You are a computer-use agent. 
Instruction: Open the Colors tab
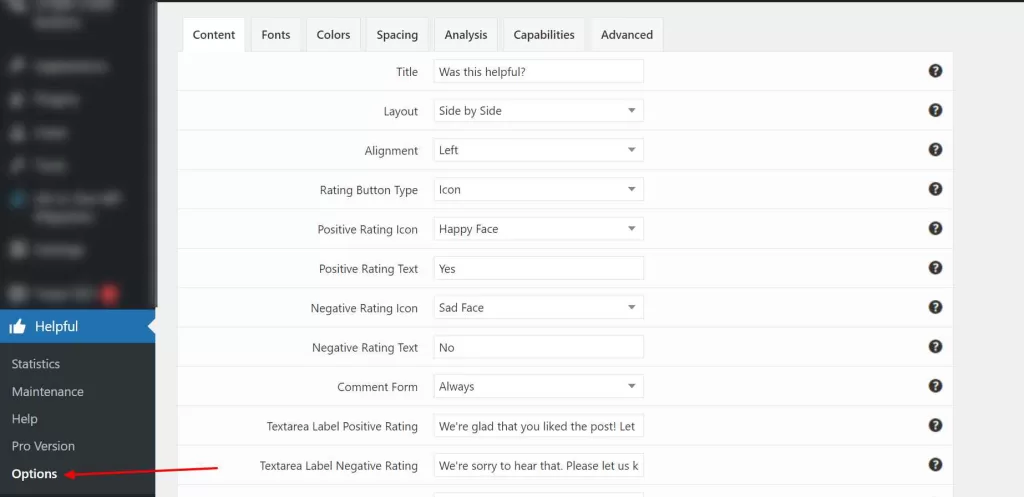[x=333, y=35]
